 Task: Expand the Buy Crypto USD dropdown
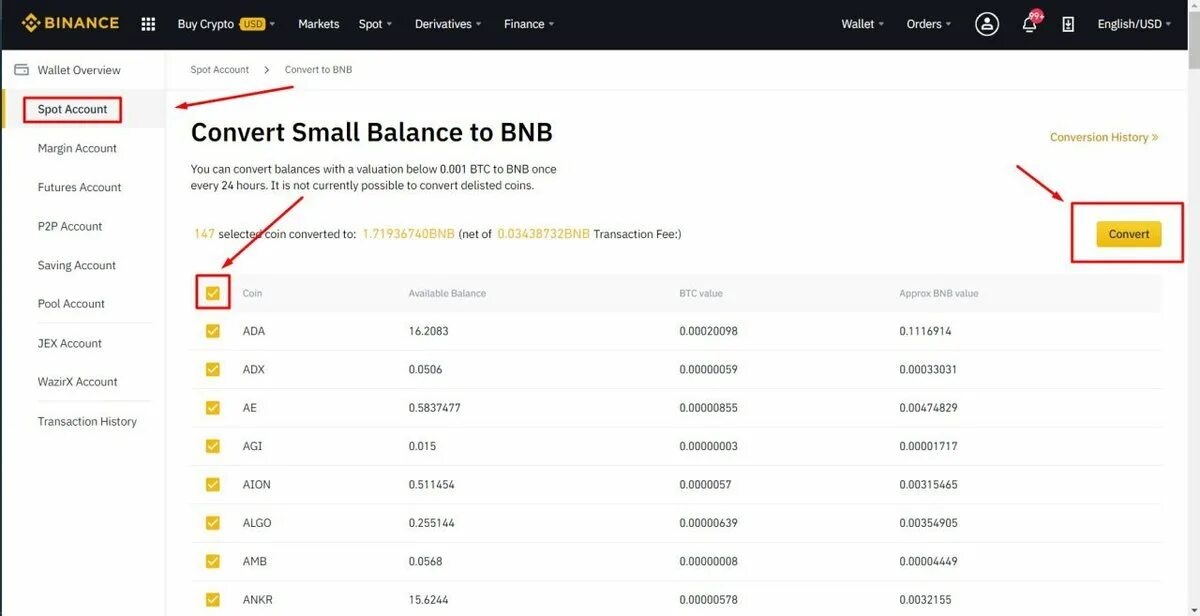point(226,24)
